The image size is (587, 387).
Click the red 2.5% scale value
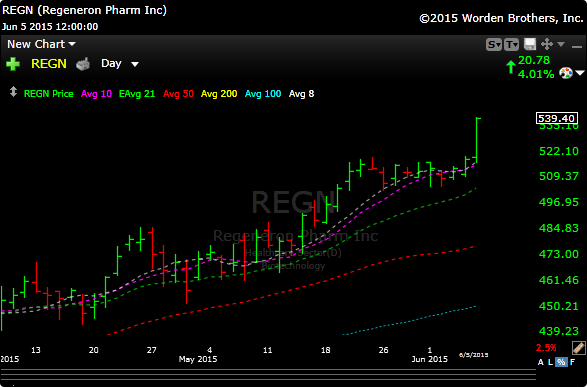click(546, 348)
